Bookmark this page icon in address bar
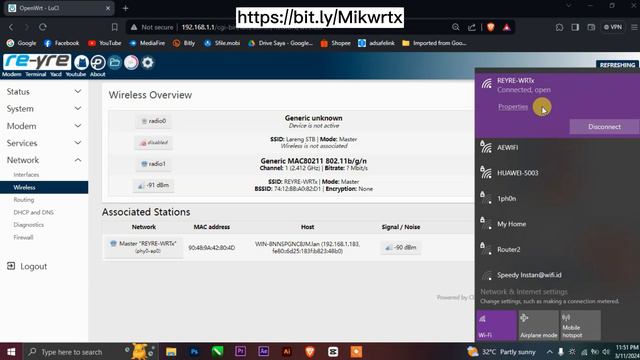Screen dimensions: 640x360 pos(115,27)
